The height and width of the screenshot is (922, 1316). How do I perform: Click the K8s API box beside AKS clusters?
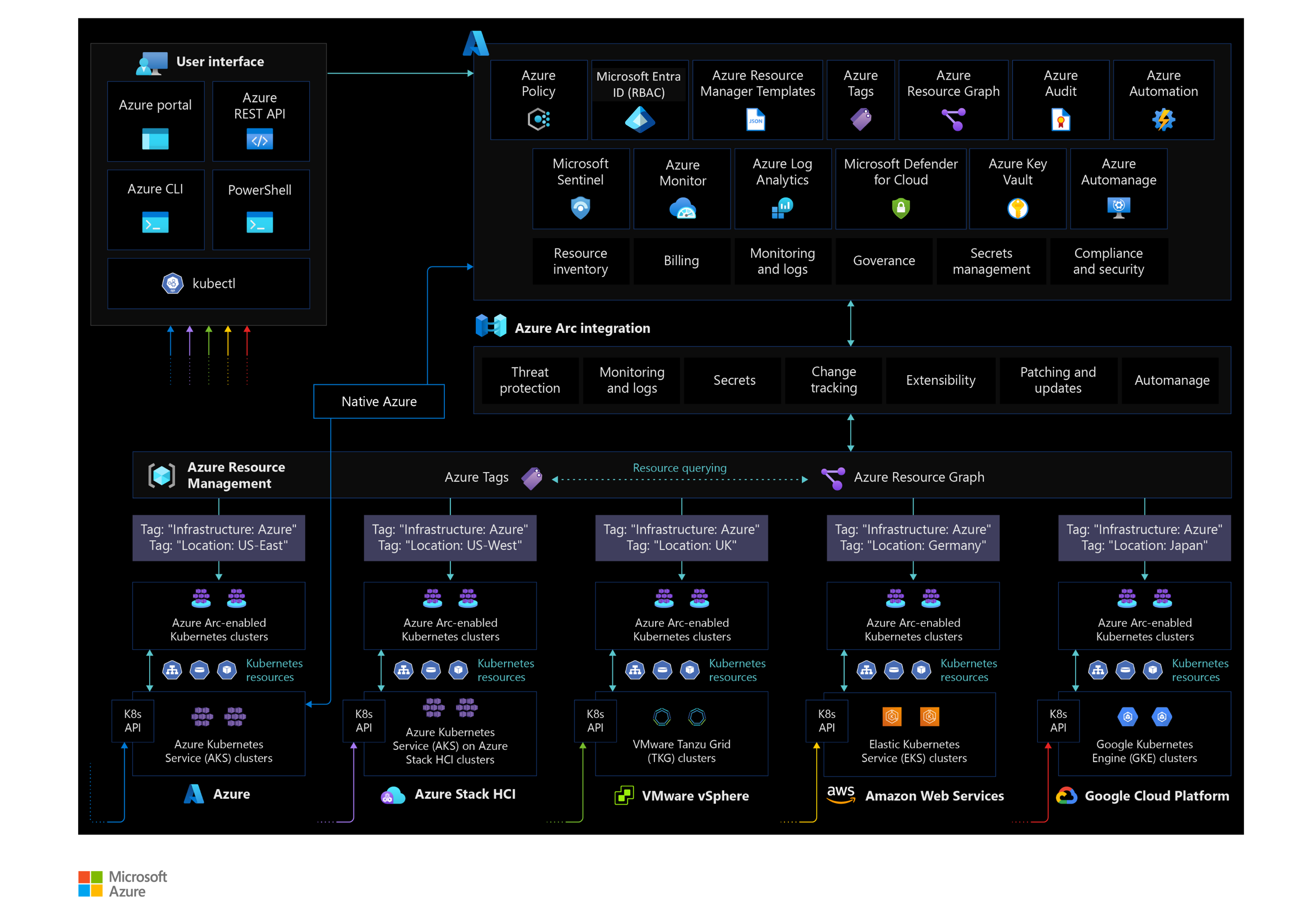coord(132,721)
